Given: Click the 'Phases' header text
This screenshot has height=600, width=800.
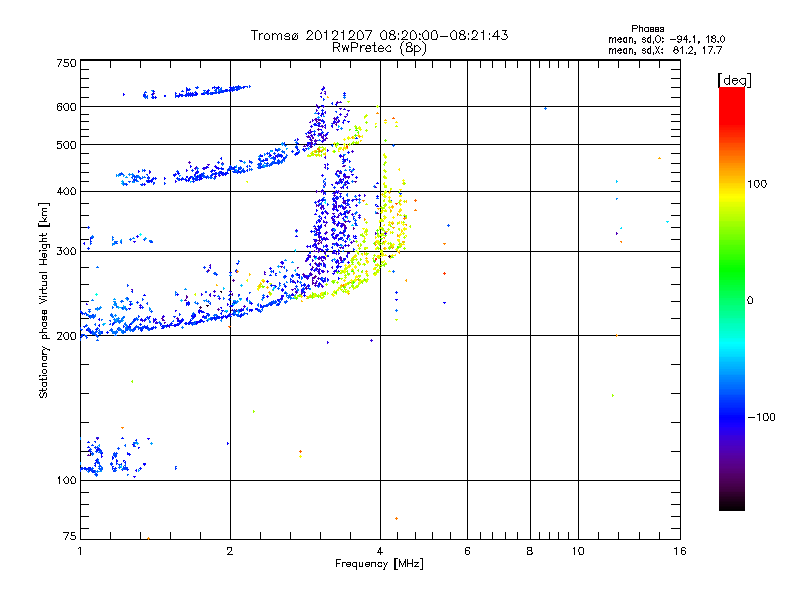Looking at the screenshot, I should pyautogui.click(x=647, y=29).
